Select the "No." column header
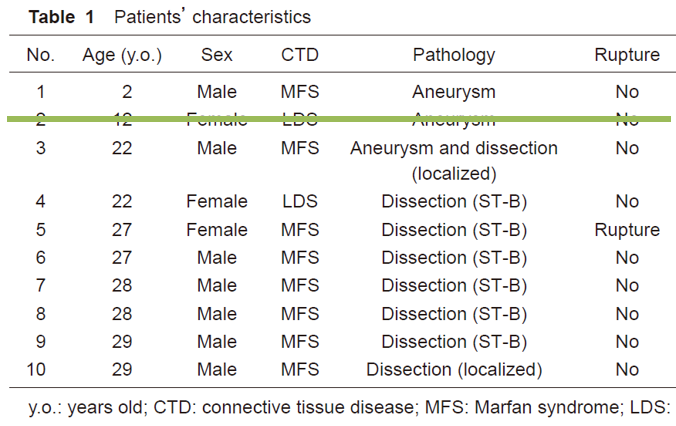The image size is (676, 426). pyautogui.click(x=41, y=55)
